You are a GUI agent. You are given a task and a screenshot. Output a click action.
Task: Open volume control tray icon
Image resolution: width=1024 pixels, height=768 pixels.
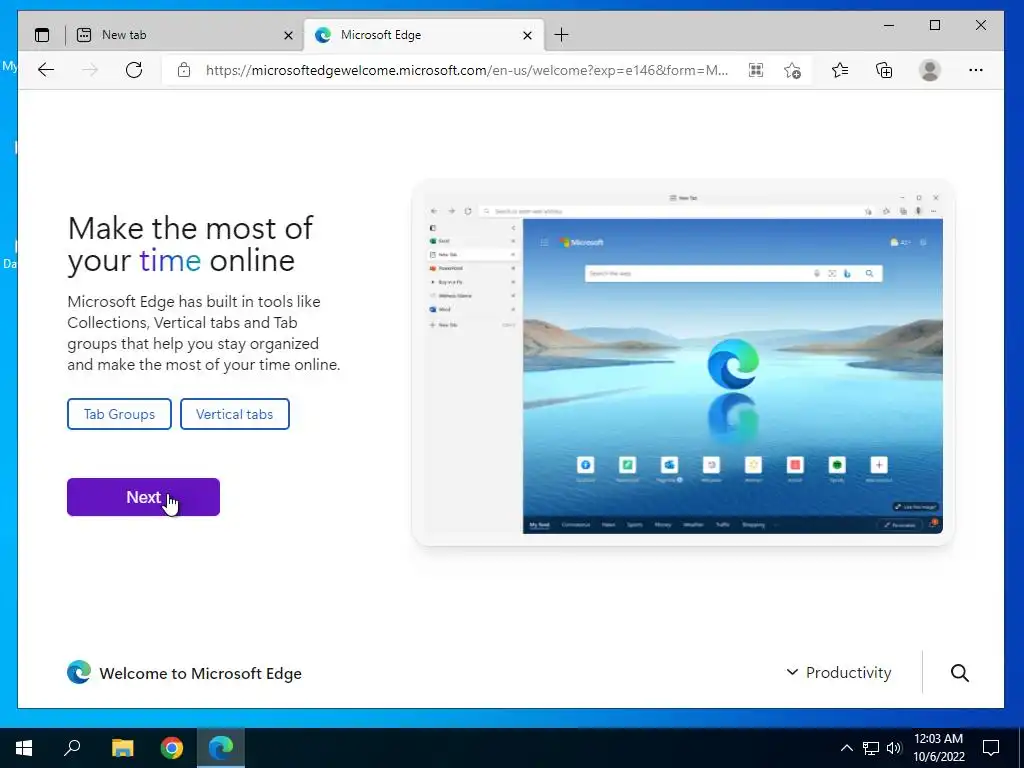(893, 748)
